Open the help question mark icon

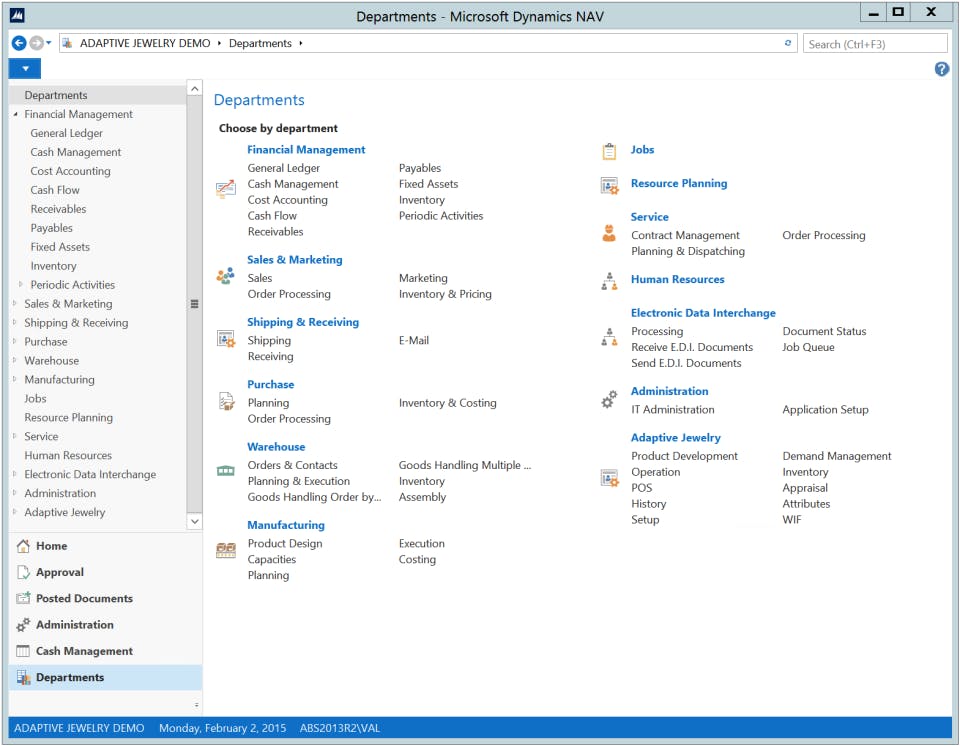(941, 69)
